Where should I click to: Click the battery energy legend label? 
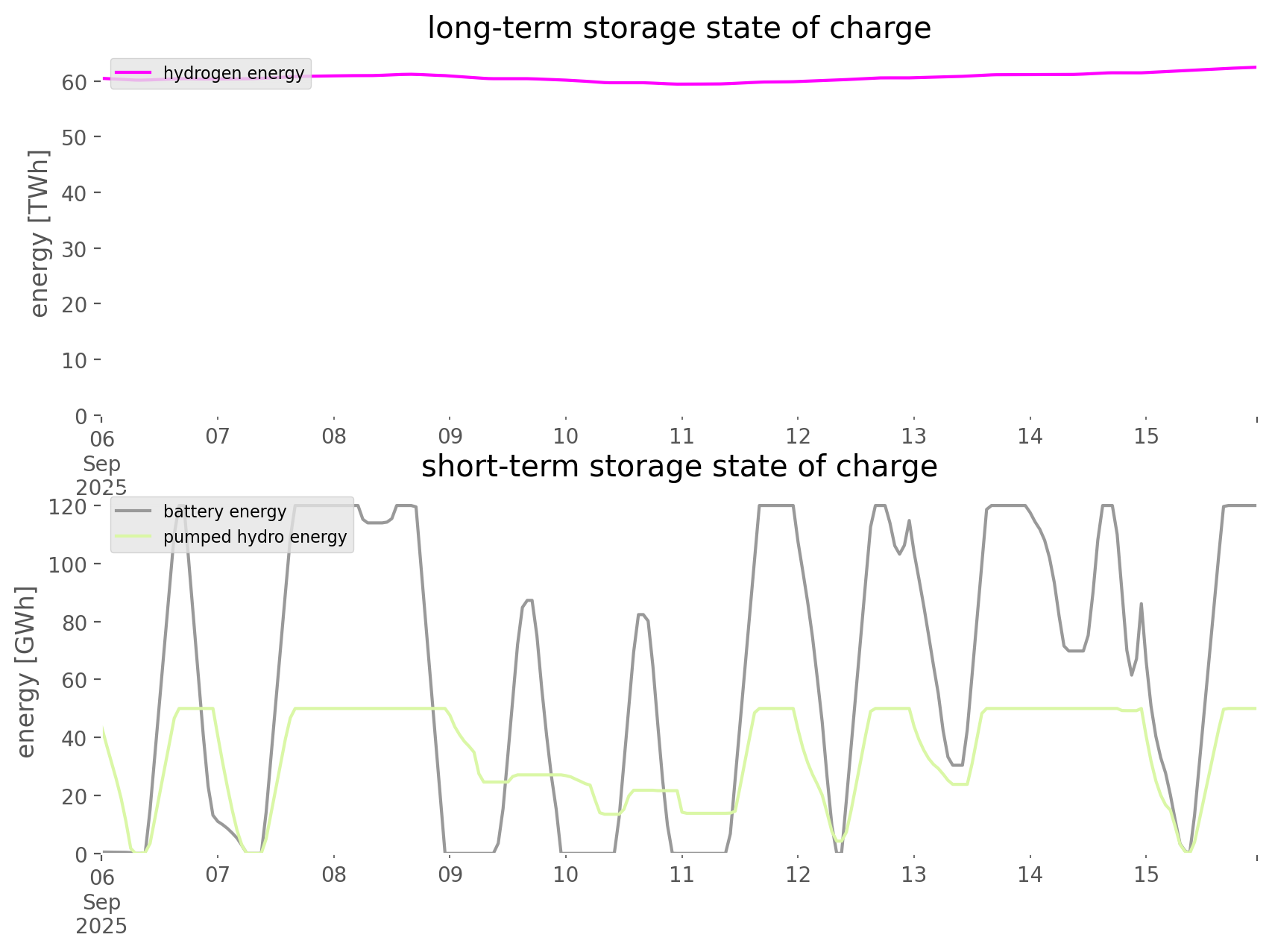click(x=224, y=511)
